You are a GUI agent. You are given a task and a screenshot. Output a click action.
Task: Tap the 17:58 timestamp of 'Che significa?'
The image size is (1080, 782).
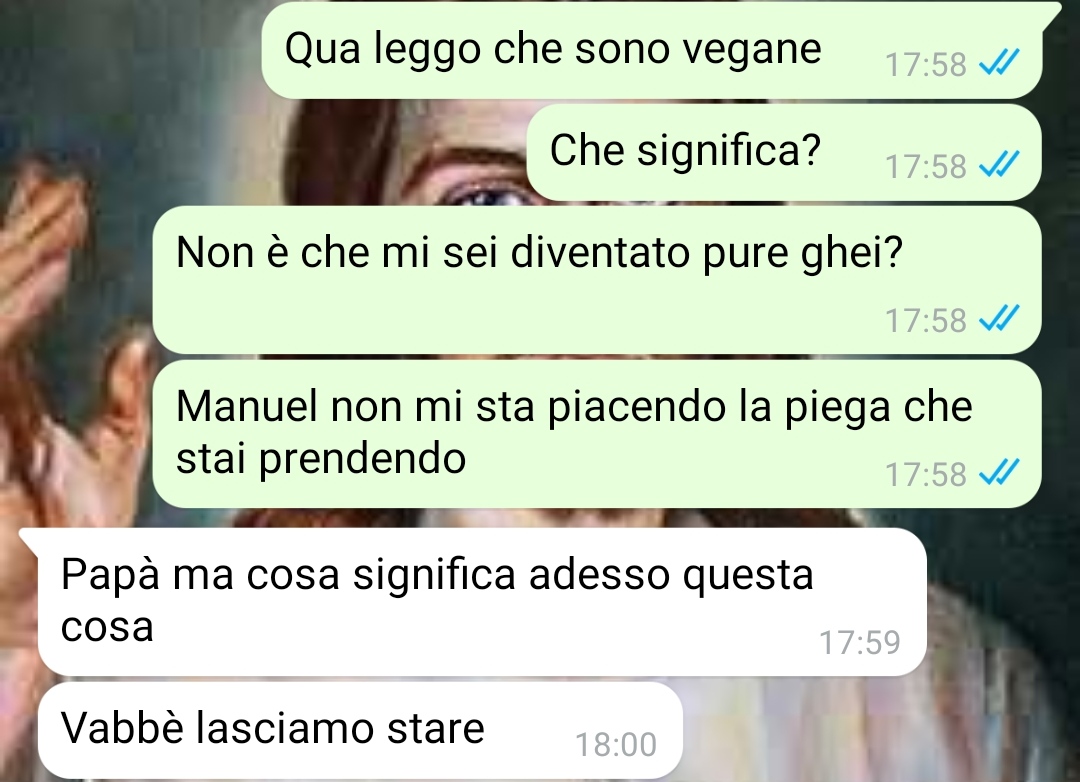point(925,166)
